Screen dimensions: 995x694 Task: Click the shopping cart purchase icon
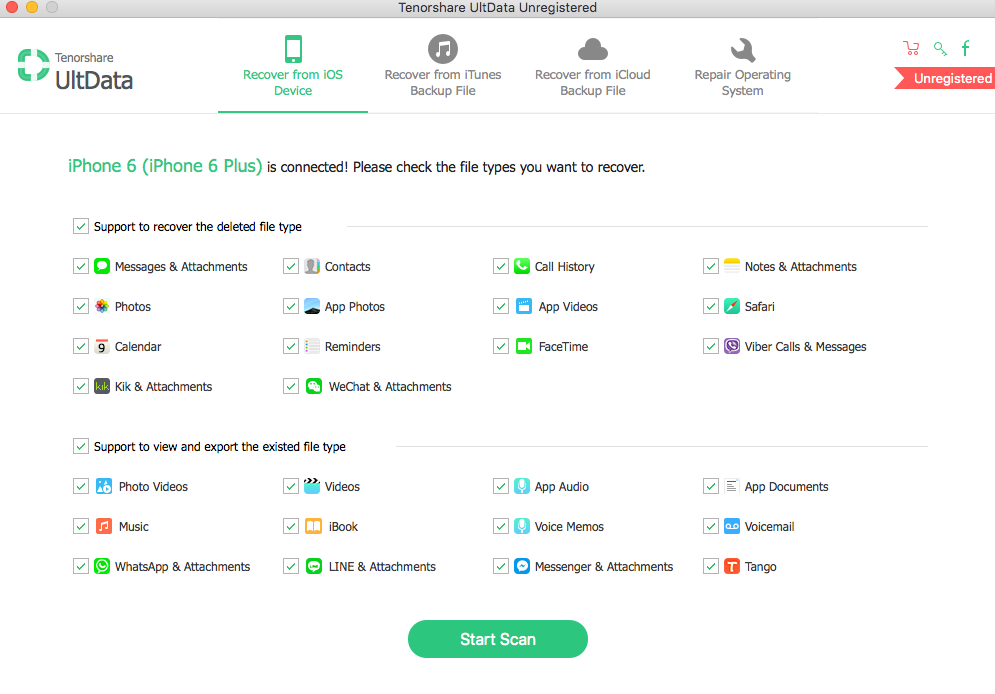(911, 48)
